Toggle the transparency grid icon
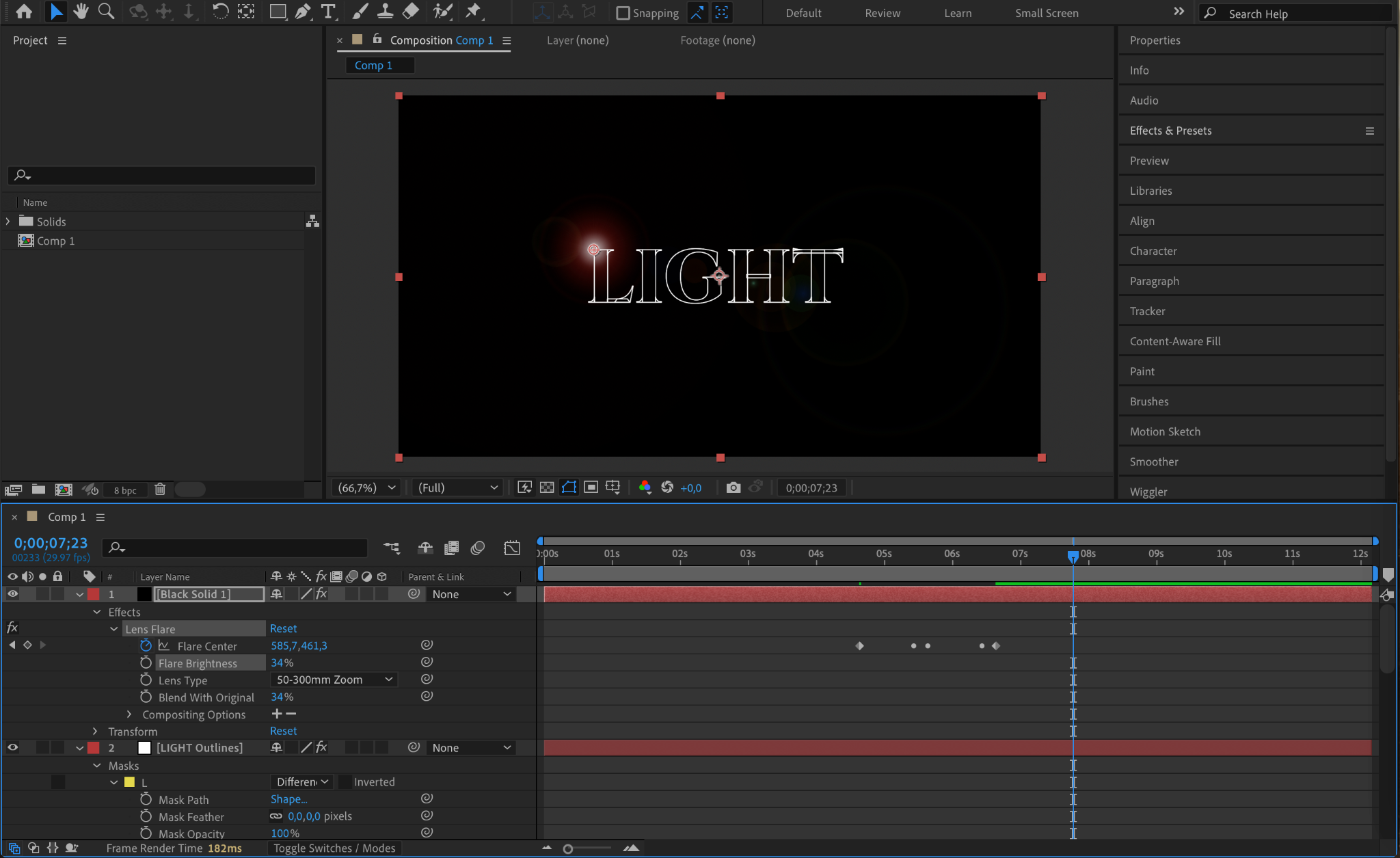This screenshot has height=858, width=1400. click(x=547, y=487)
